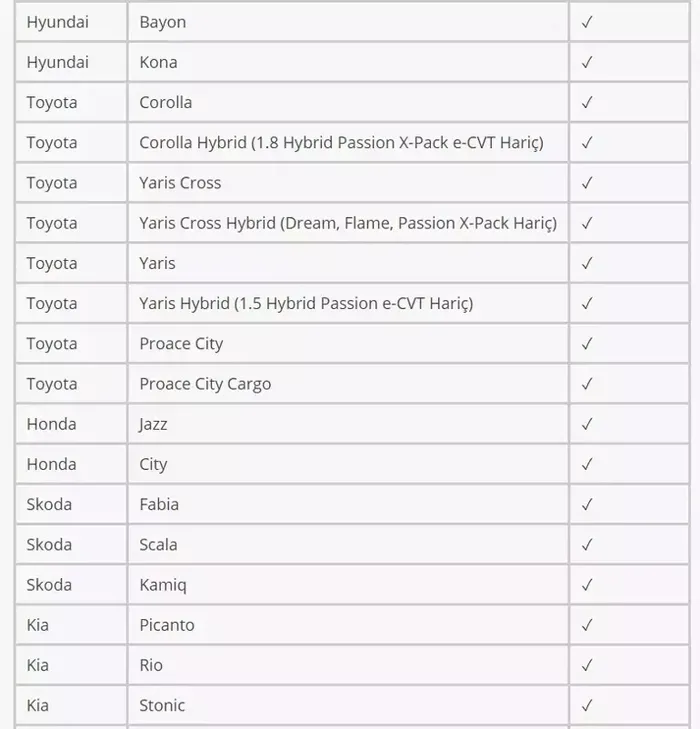The width and height of the screenshot is (700, 729).
Task: Click the checkmark for Yaris Cross Hybrid
Action: 587,223
